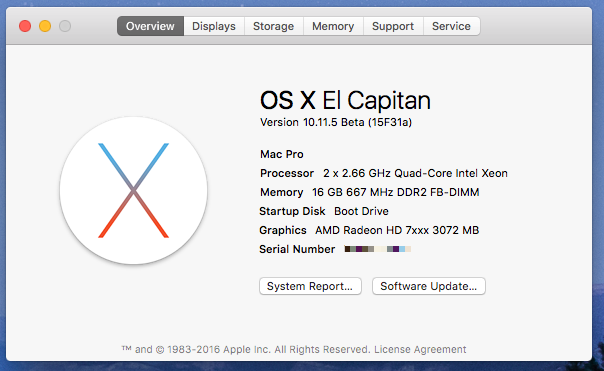
Task: Click the Boot Drive startup disk value
Action: [x=361, y=211]
